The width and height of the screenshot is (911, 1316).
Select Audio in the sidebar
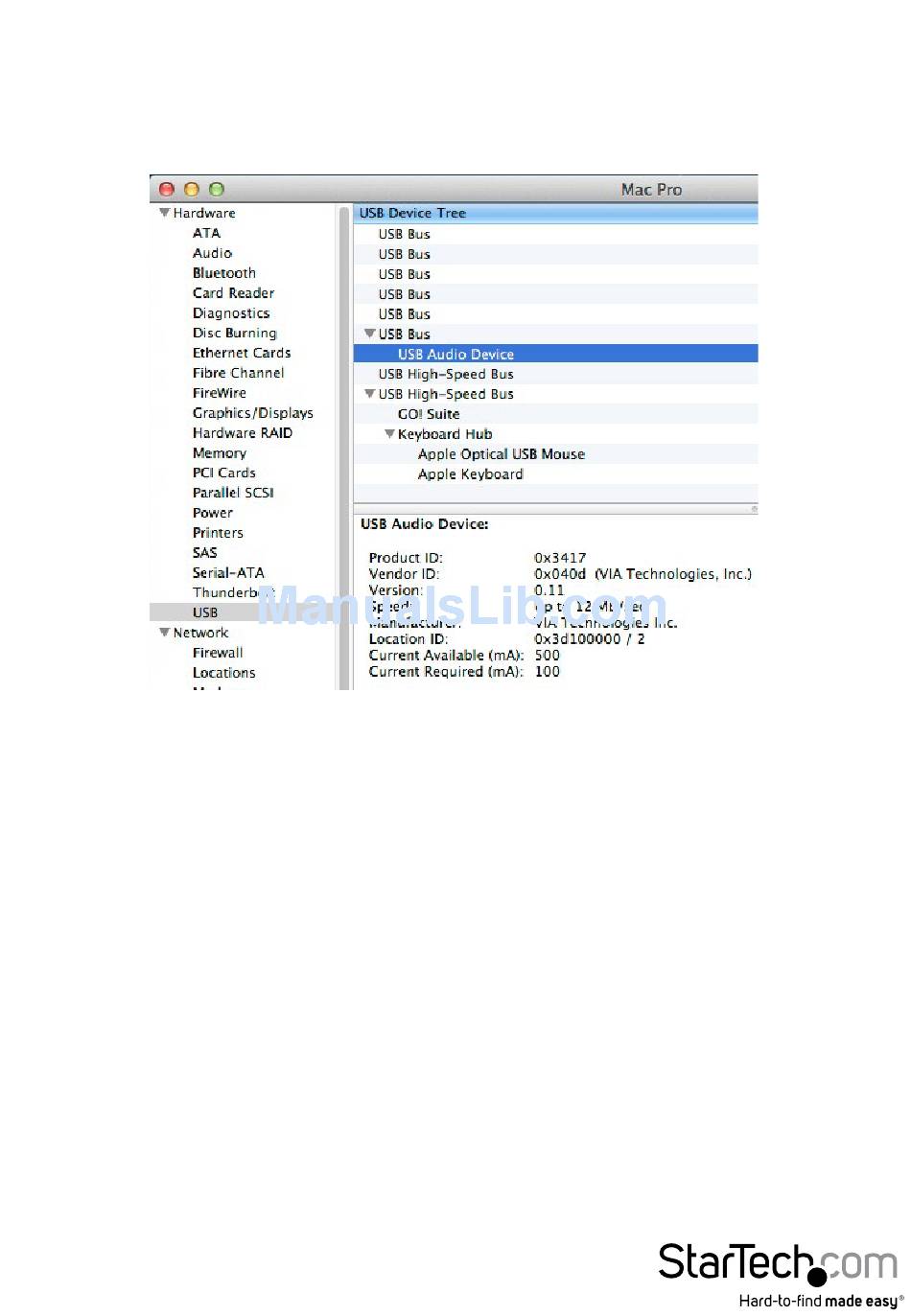pos(212,253)
